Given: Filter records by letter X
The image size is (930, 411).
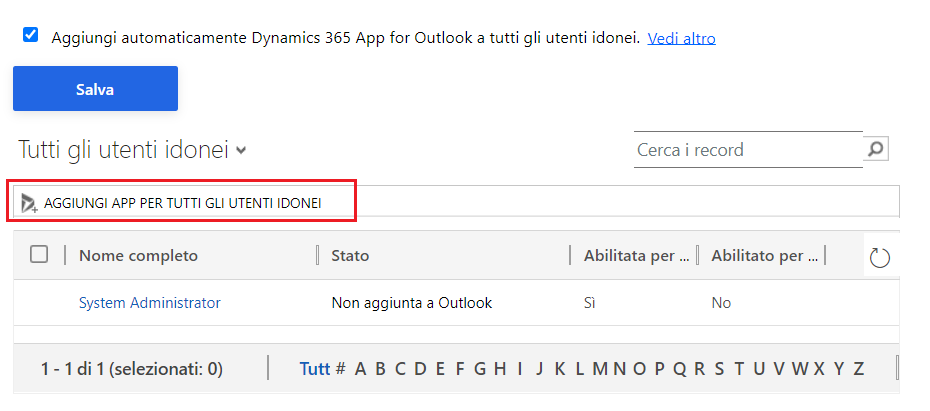Looking at the screenshot, I should coord(819,369).
